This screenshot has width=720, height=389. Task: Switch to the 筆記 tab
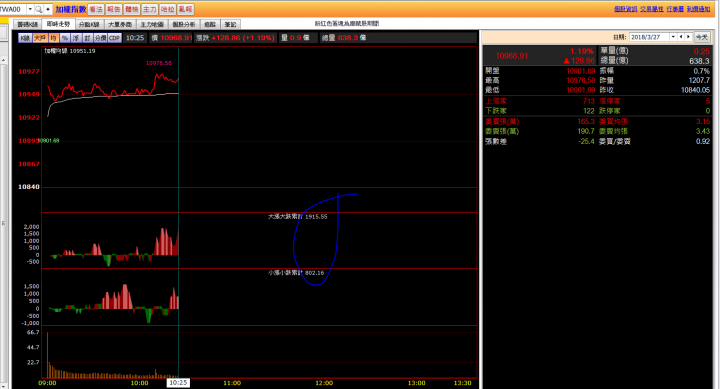point(230,24)
